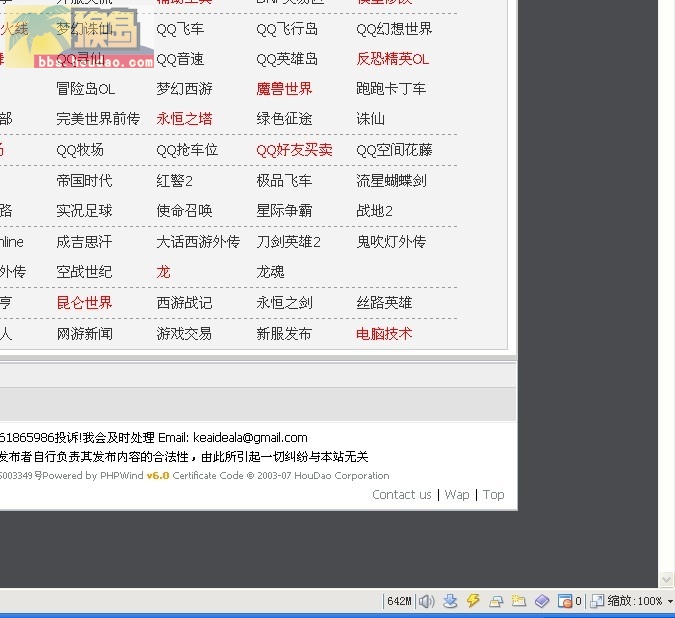Open the 大话西游外传 forum link
This screenshot has width=675, height=618.
(198, 241)
